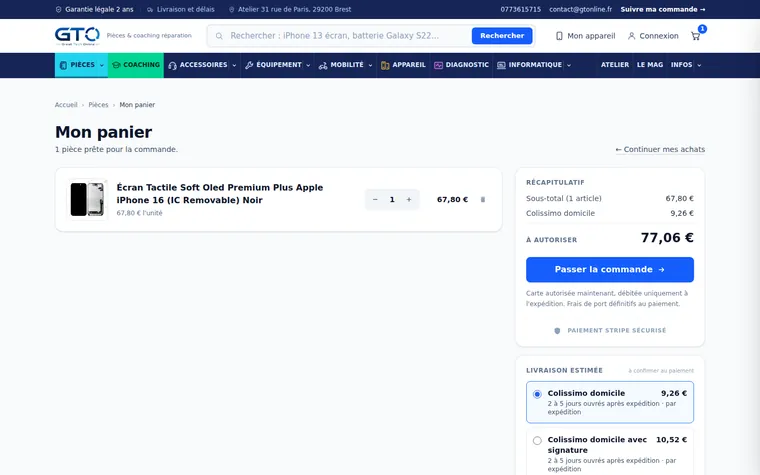Screen dimensions: 760x475
Task: Click the Mon appareil phone icon
Action: (559, 36)
